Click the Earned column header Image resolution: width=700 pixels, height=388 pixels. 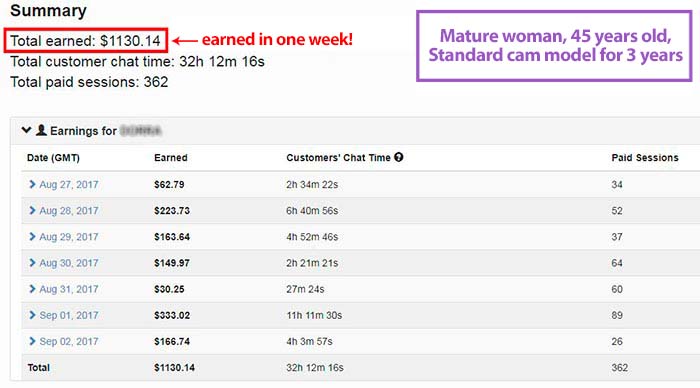pyautogui.click(x=171, y=158)
